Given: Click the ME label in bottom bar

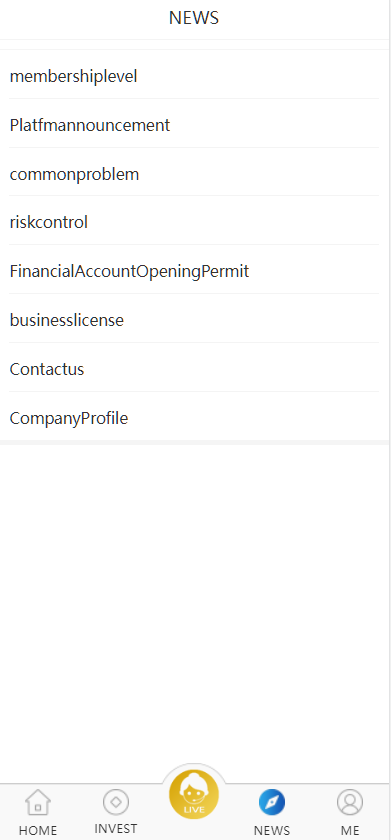Looking at the screenshot, I should click(350, 830).
